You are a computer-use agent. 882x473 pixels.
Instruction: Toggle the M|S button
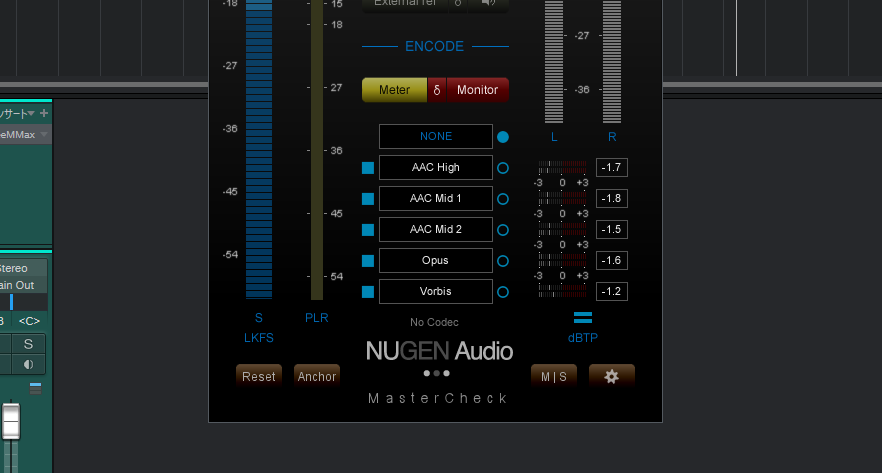554,376
